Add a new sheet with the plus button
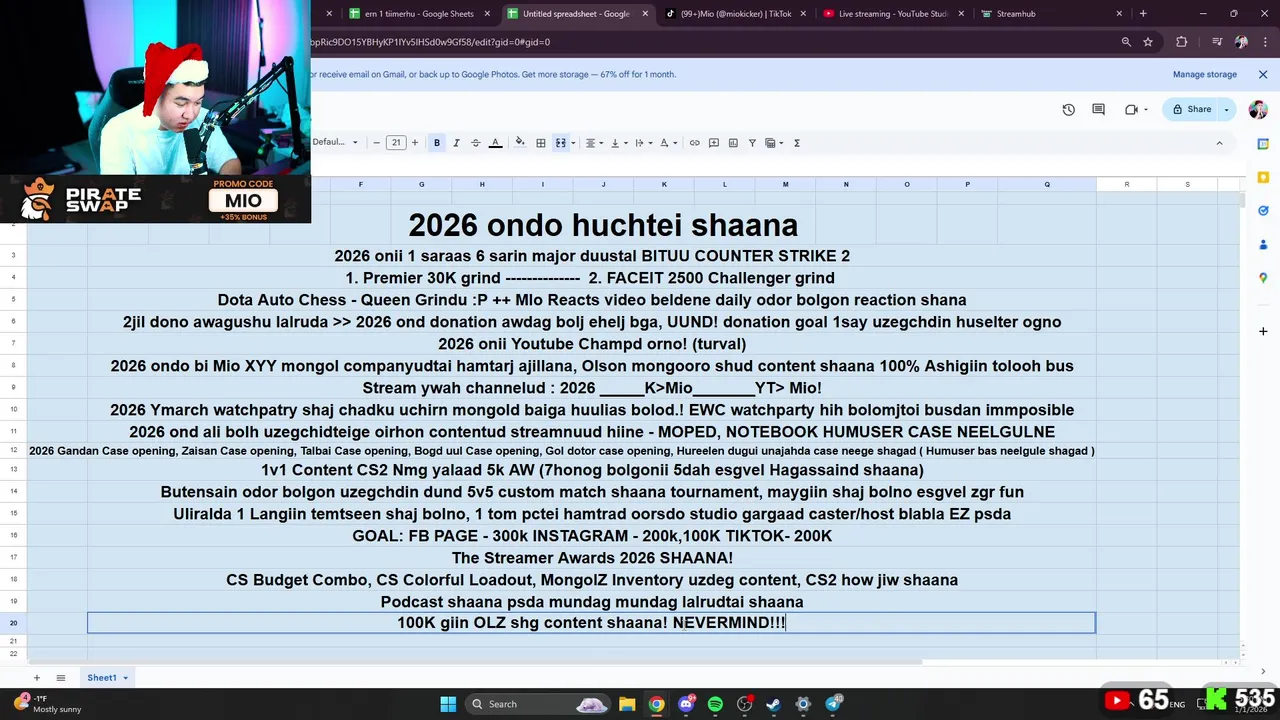The height and width of the screenshot is (720, 1280). tap(37, 678)
